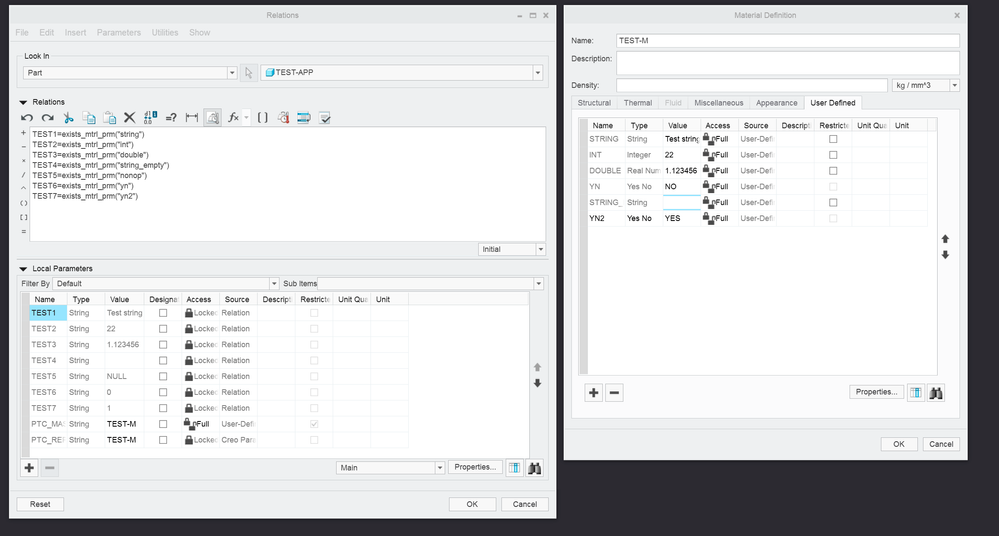Switch to the Structural tab

point(594,103)
